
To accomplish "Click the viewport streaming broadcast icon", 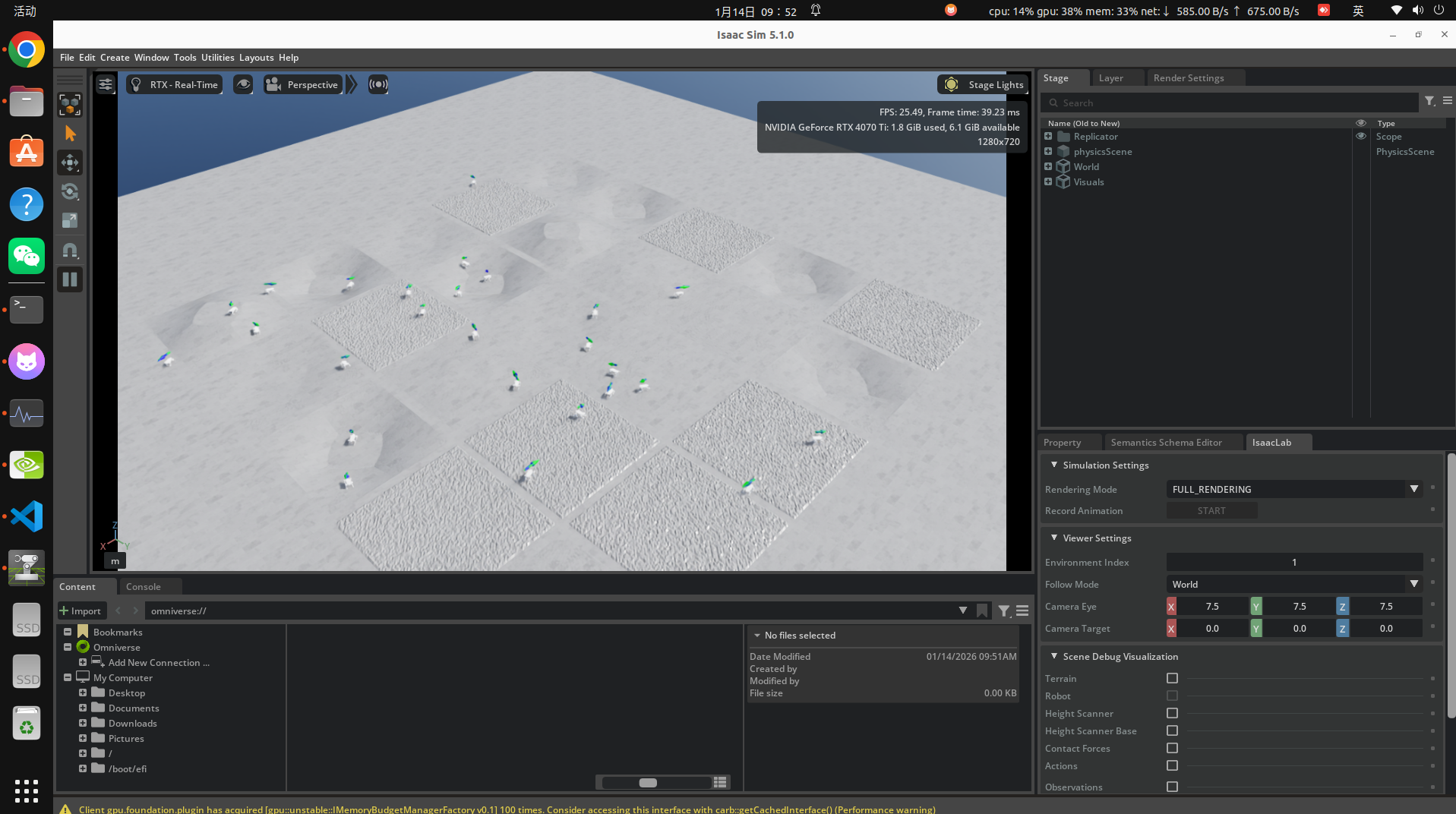I will (x=378, y=84).
